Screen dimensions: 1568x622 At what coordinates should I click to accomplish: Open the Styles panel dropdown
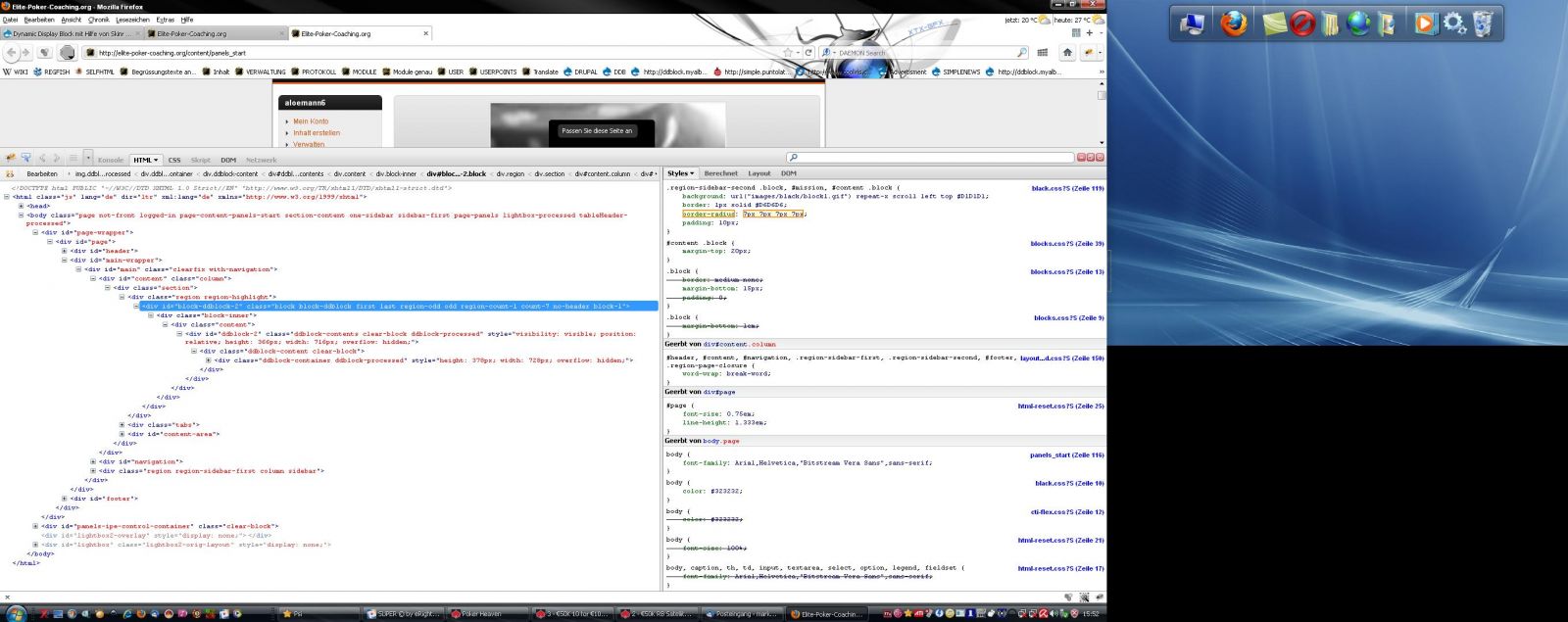(680, 173)
